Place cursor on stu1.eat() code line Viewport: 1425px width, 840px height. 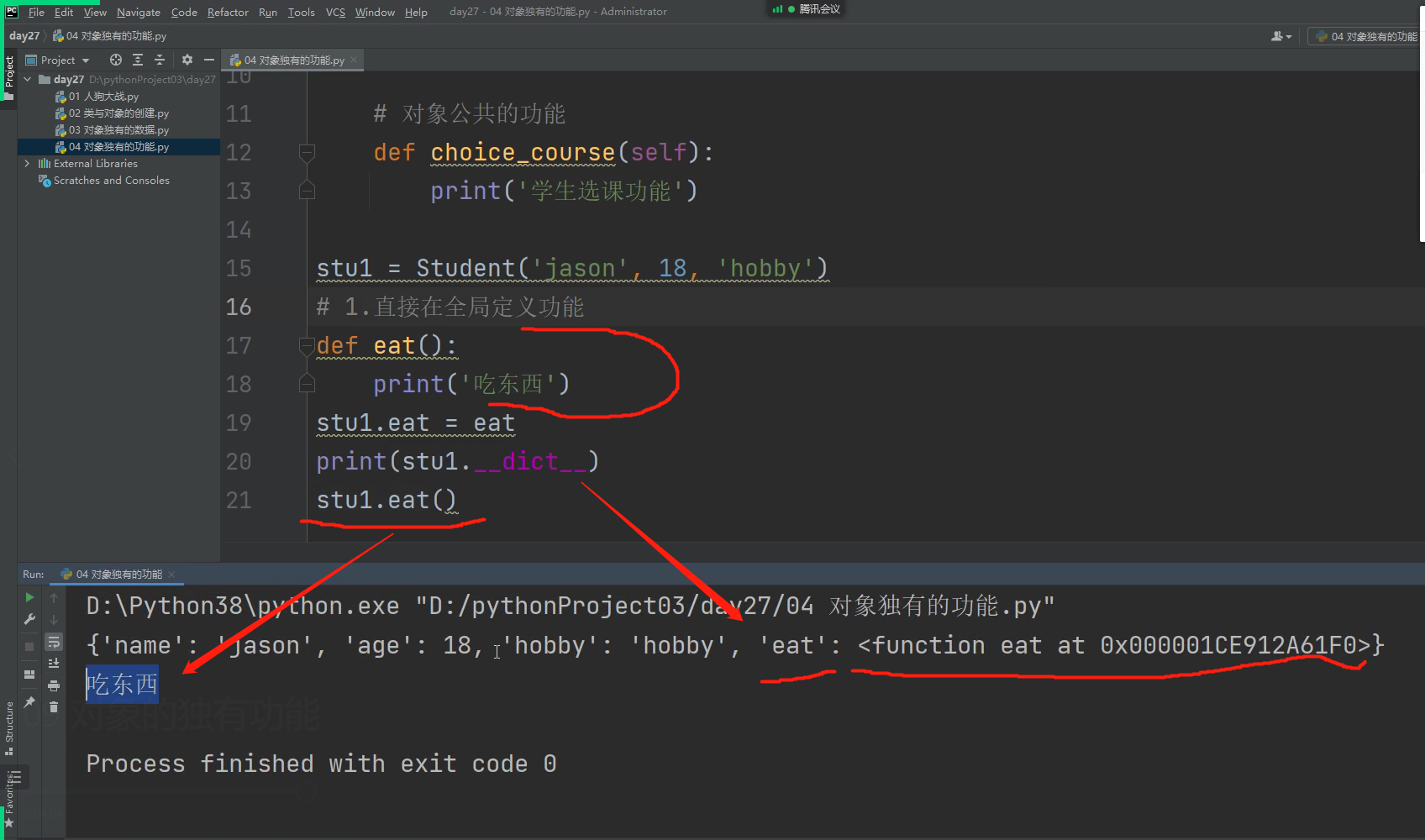(386, 501)
